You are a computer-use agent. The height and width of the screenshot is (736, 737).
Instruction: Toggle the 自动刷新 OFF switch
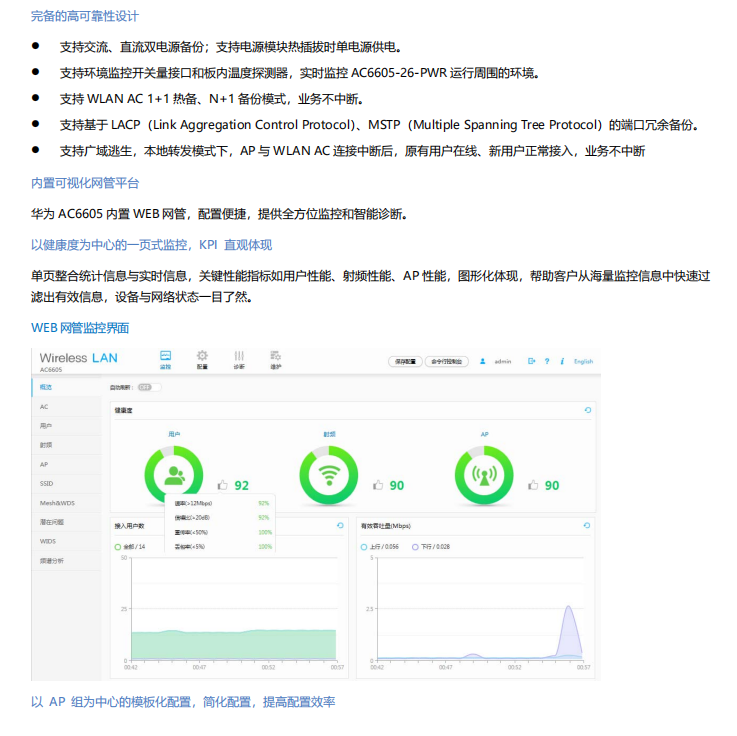pyautogui.click(x=149, y=387)
